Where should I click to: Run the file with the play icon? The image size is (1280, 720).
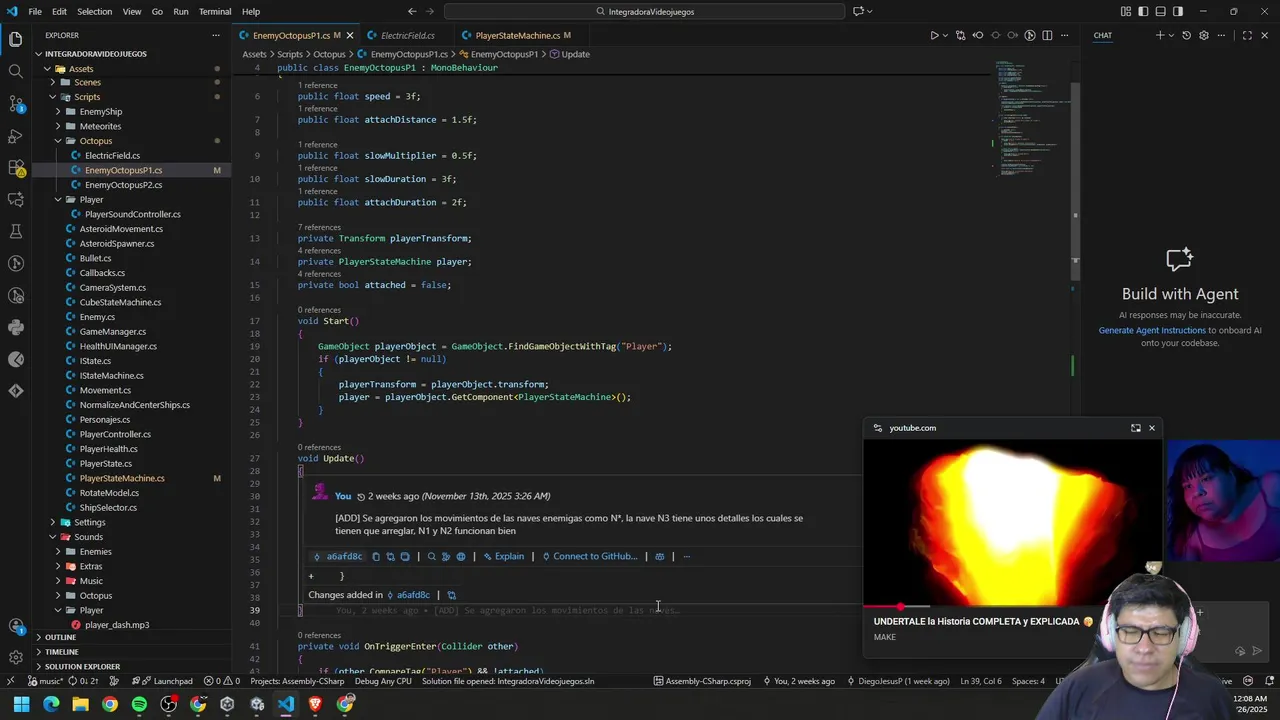click(934, 35)
